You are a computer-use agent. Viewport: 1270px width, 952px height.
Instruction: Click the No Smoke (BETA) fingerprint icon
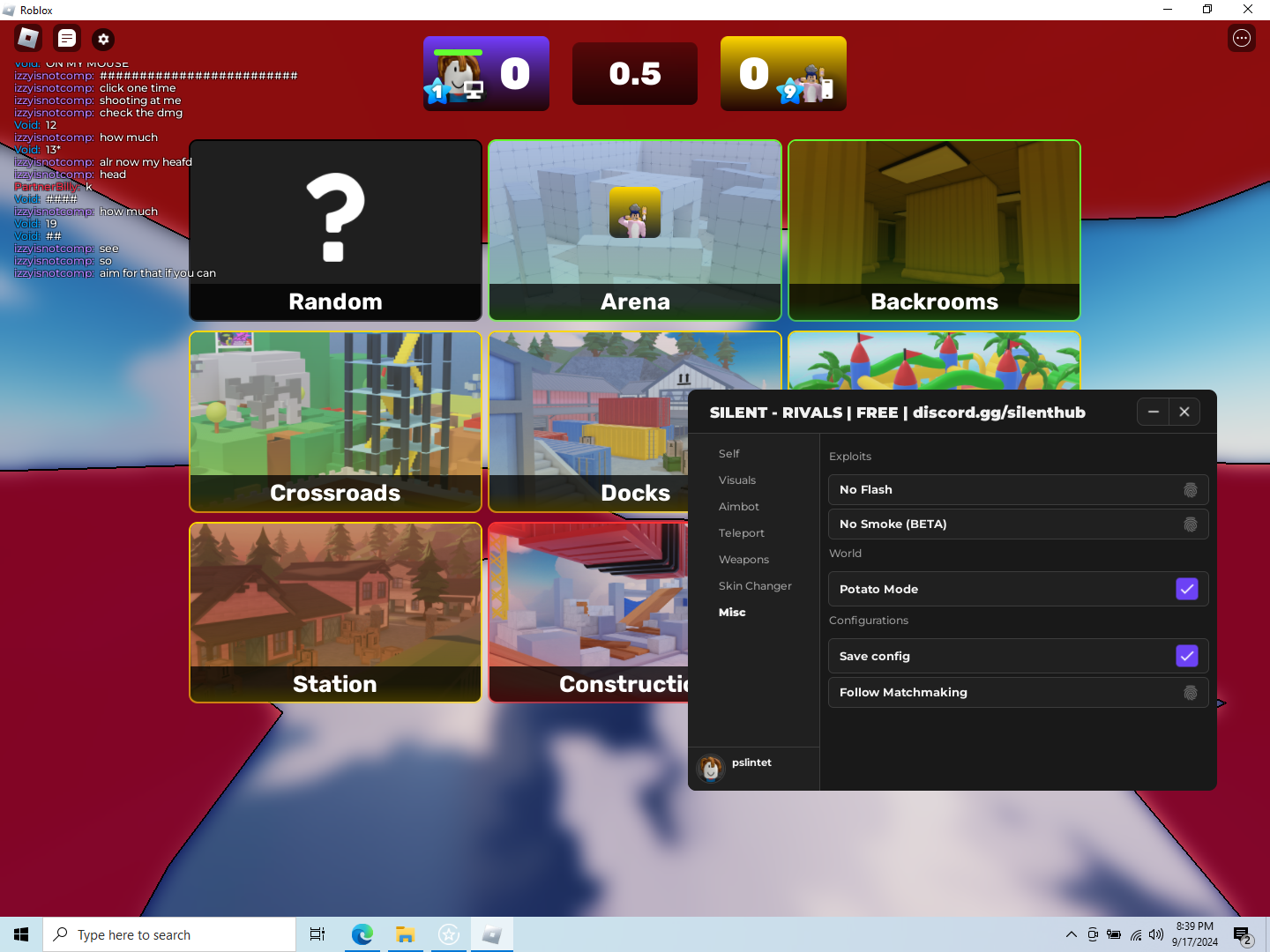pos(1190,524)
